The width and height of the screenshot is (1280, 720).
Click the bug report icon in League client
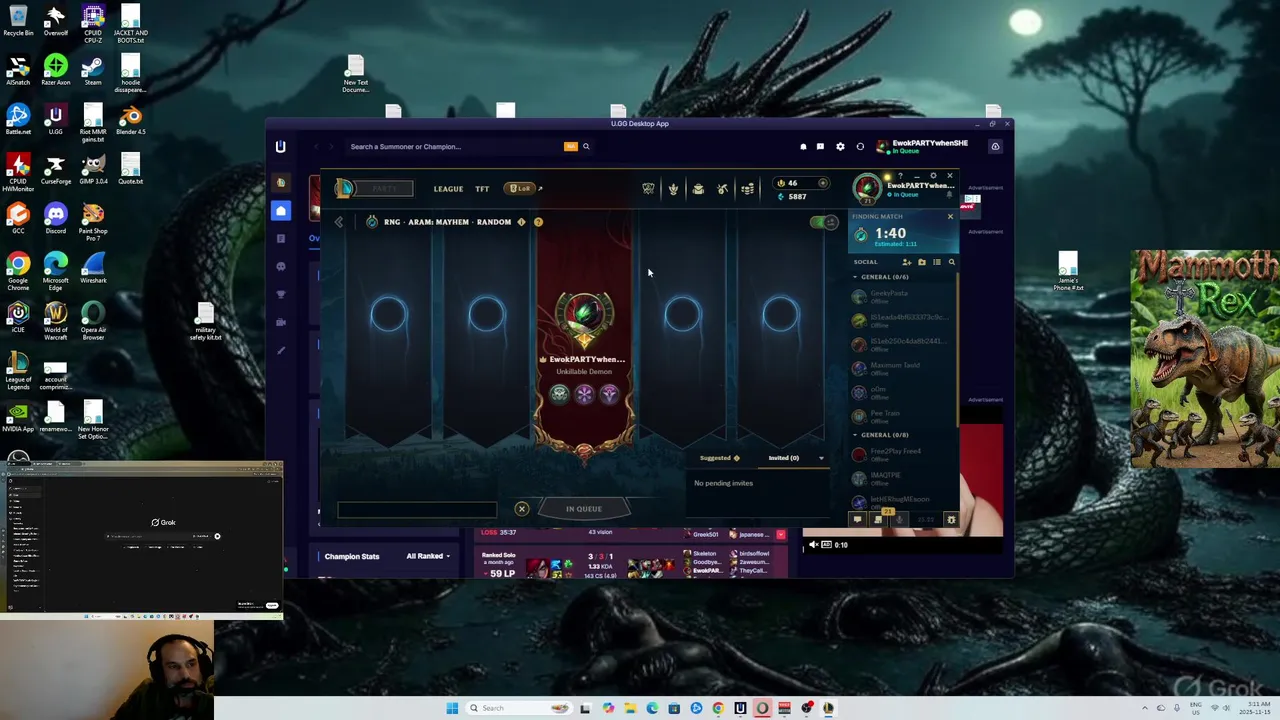coord(951,520)
